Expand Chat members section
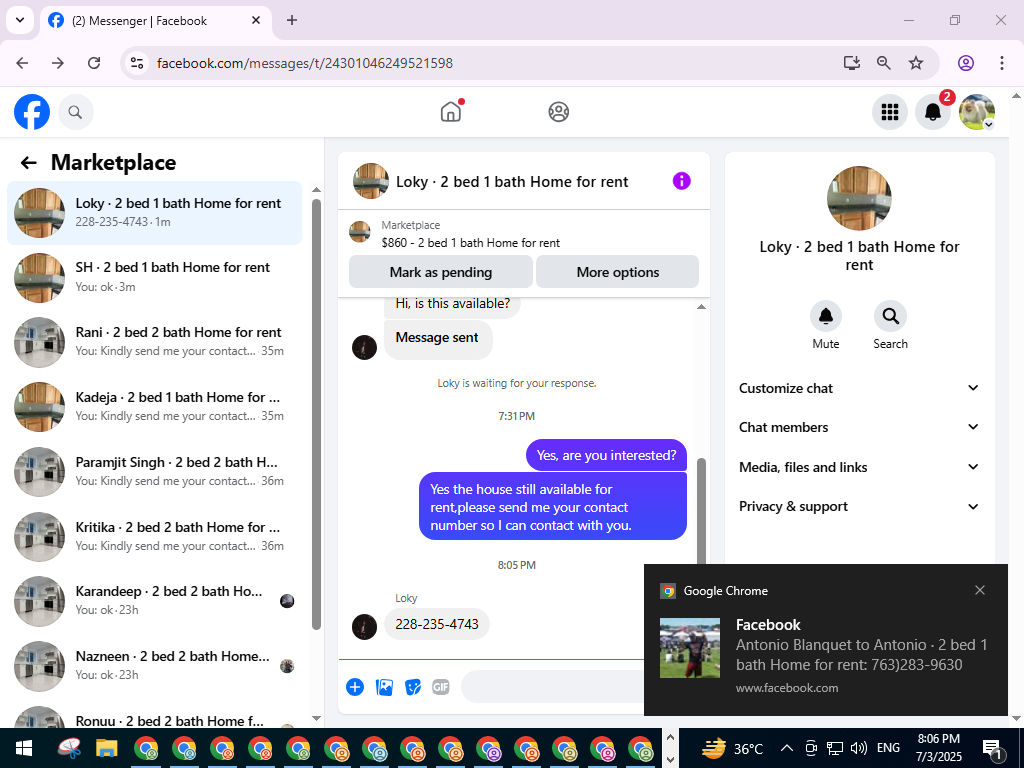1024x768 pixels. coord(859,427)
